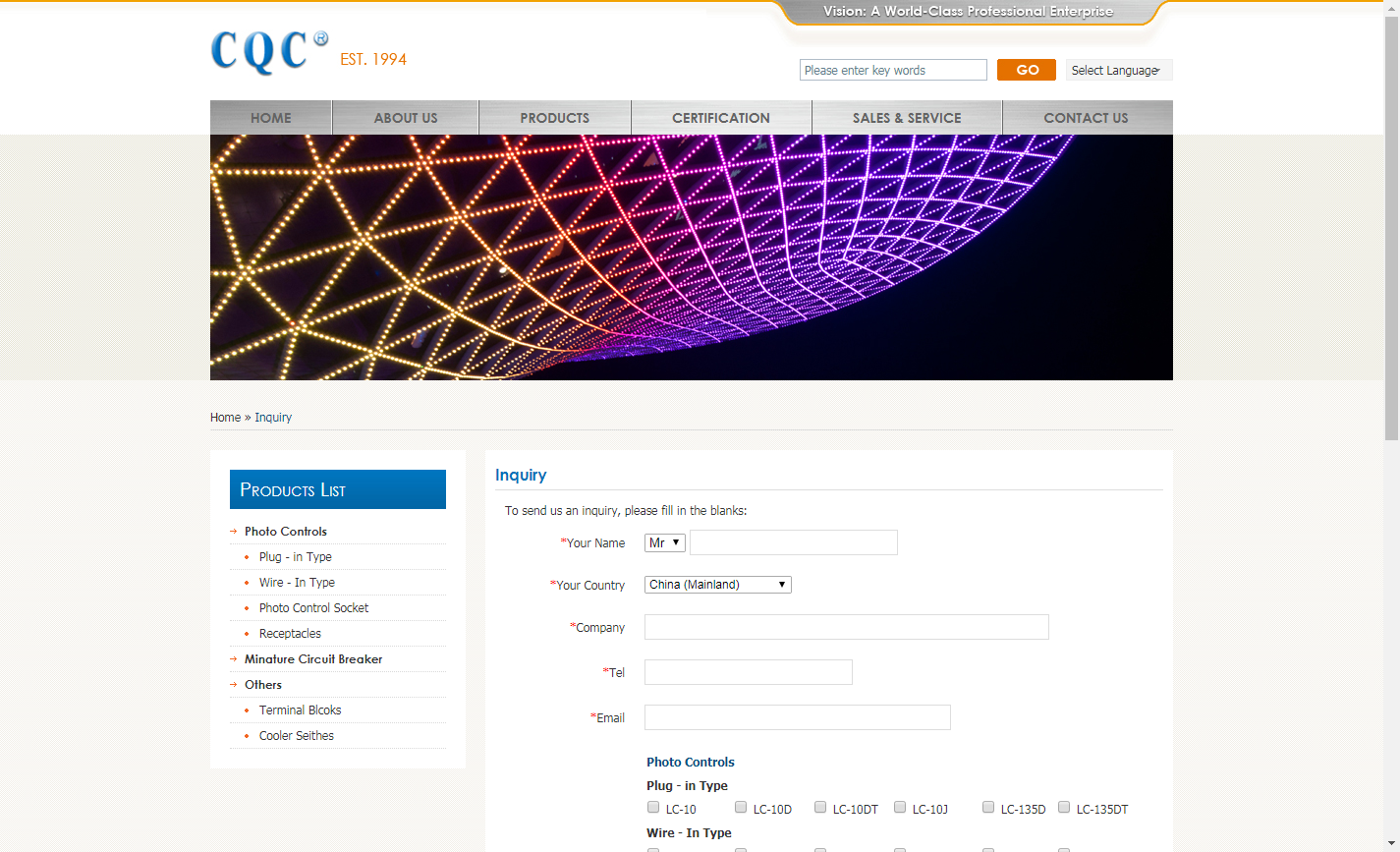Tick the LC-10DT checkbox
1400x852 pixels.
click(820, 808)
